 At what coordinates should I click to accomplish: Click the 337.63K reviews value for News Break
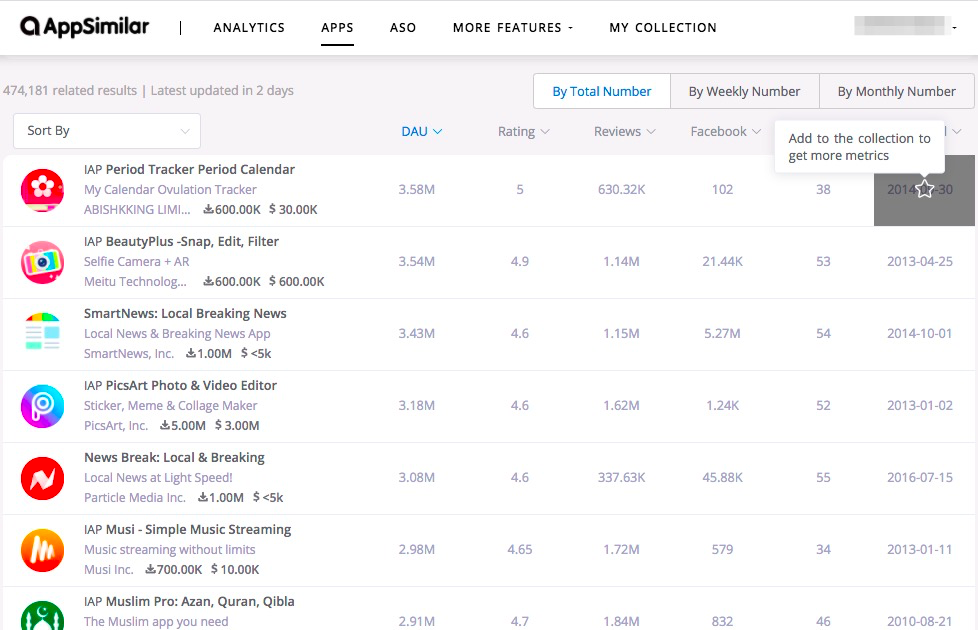[621, 478]
